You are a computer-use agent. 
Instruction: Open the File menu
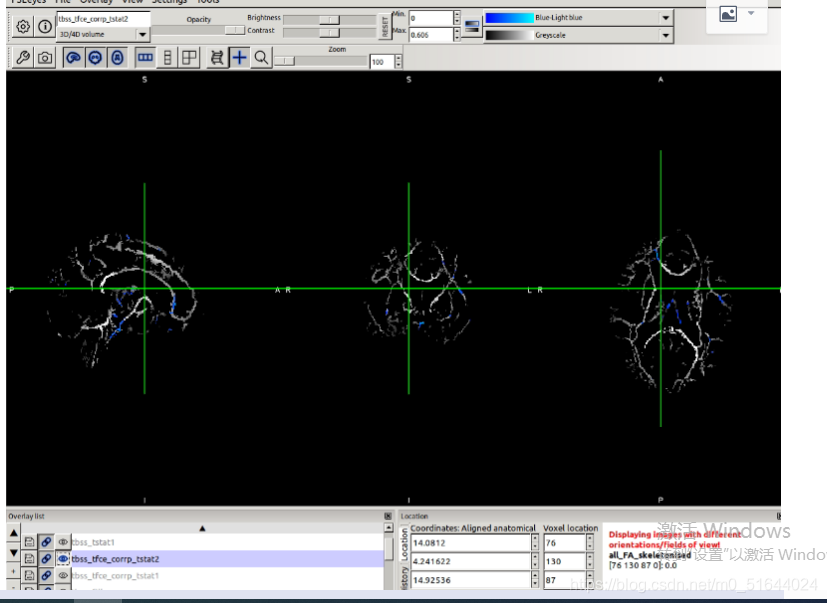[62, 2]
